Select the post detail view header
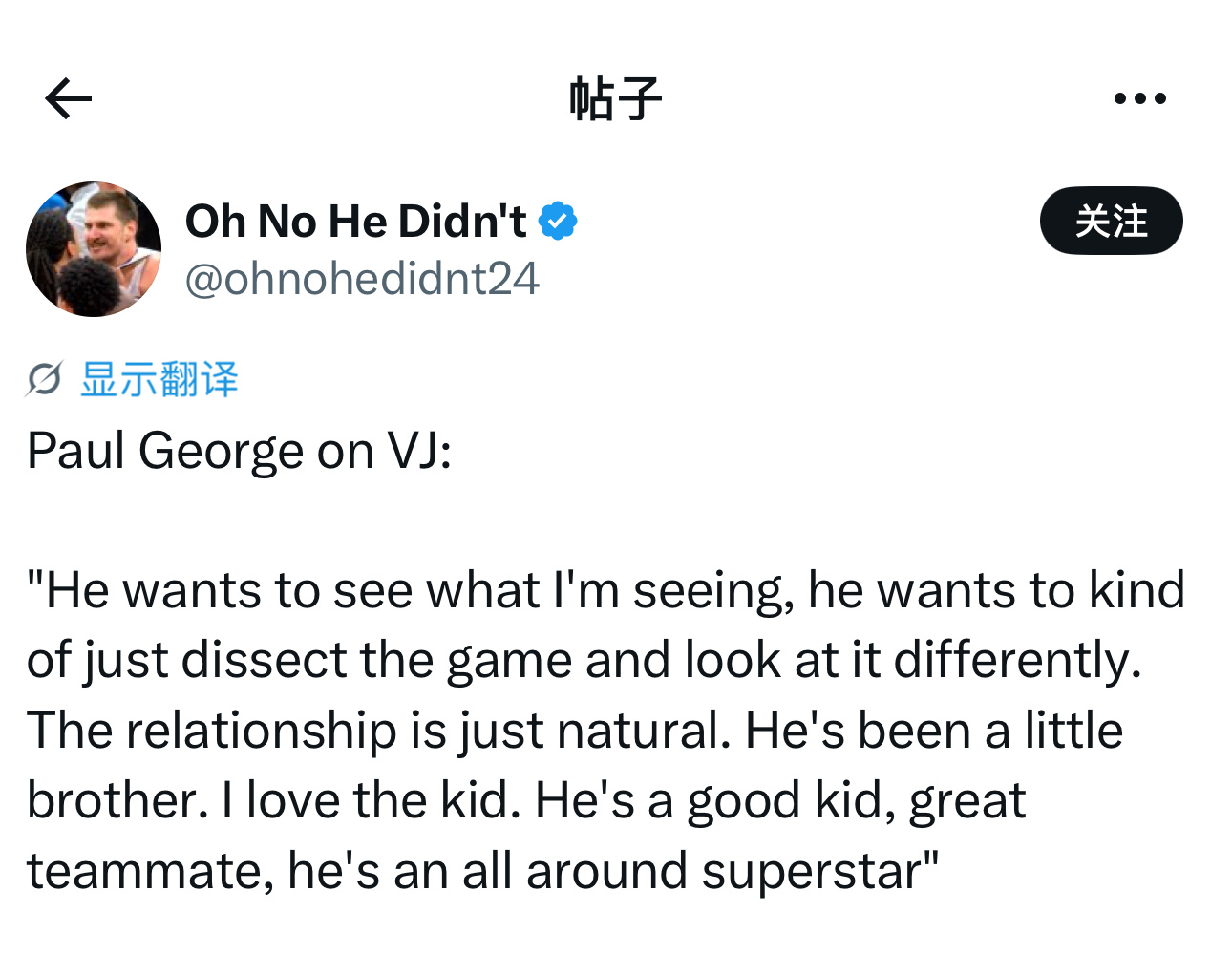 (616, 96)
